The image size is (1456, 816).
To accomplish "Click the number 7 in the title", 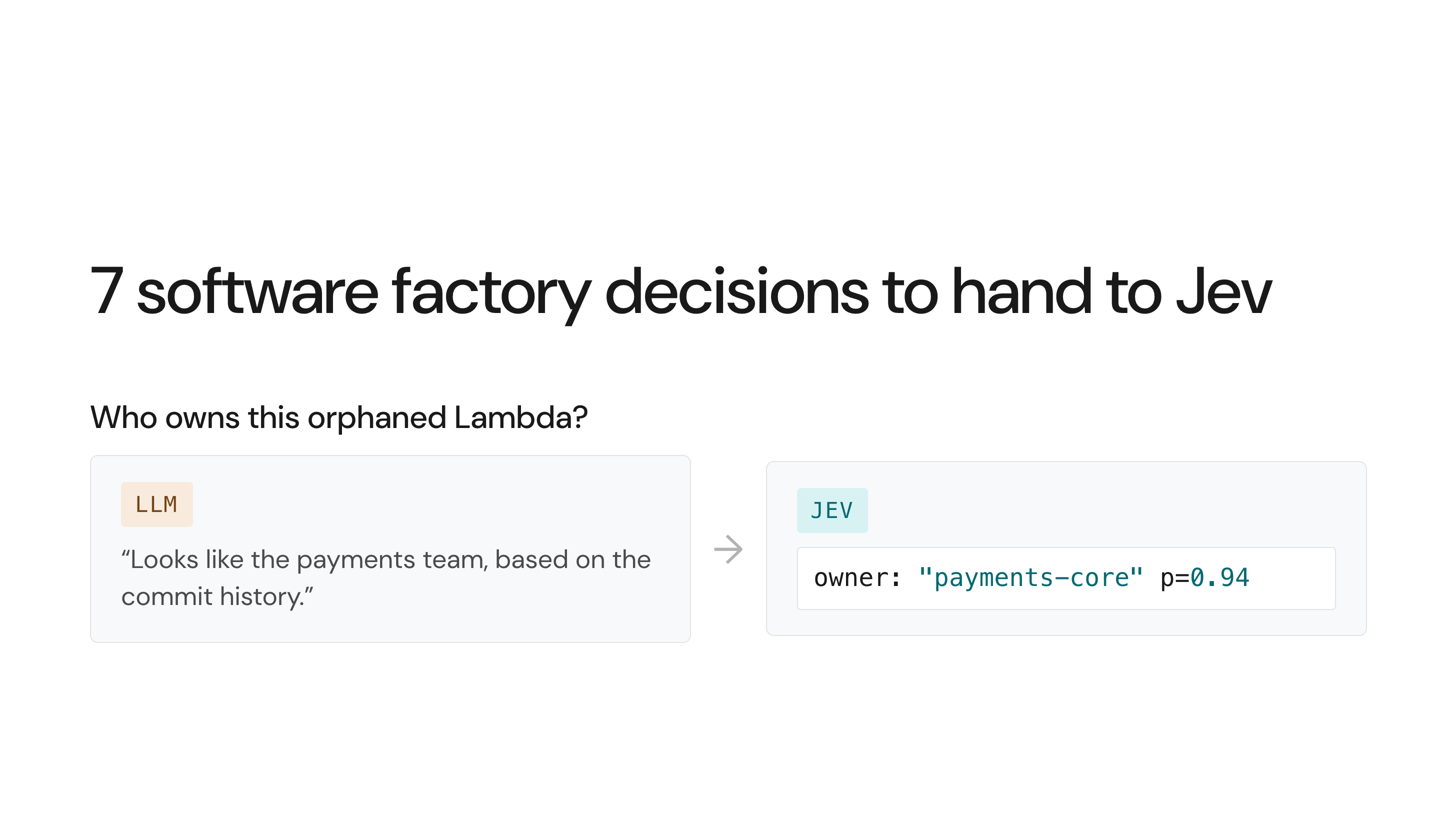I will point(107,291).
